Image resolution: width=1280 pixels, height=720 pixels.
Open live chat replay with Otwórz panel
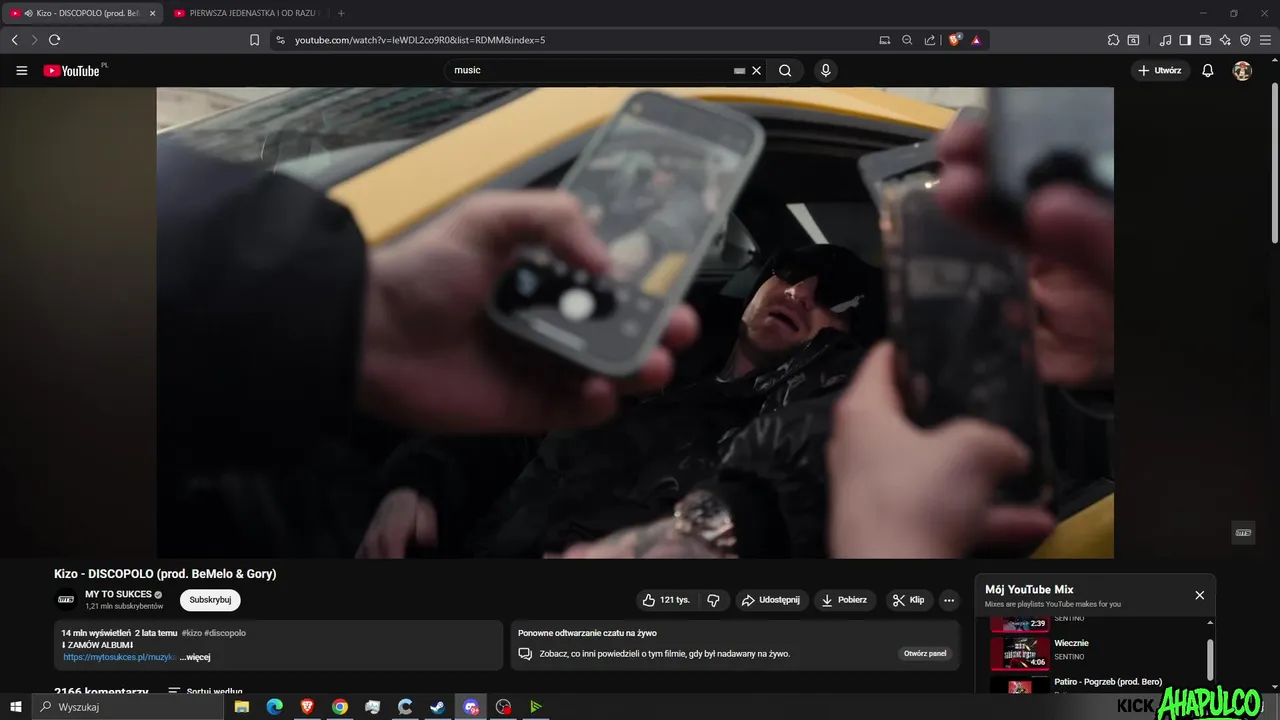point(925,653)
